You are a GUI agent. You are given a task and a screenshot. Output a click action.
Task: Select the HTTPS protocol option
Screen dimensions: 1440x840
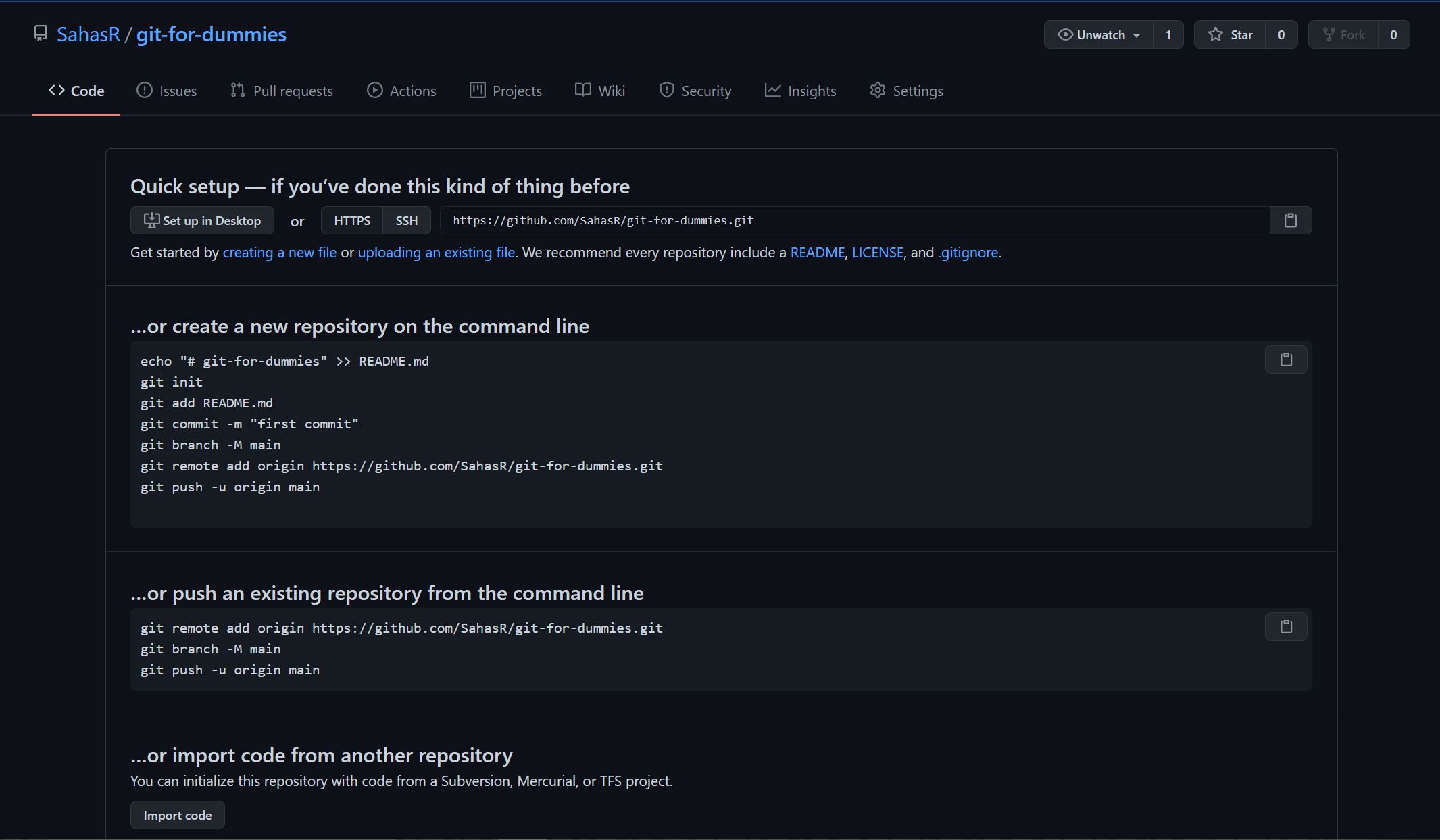click(x=351, y=220)
